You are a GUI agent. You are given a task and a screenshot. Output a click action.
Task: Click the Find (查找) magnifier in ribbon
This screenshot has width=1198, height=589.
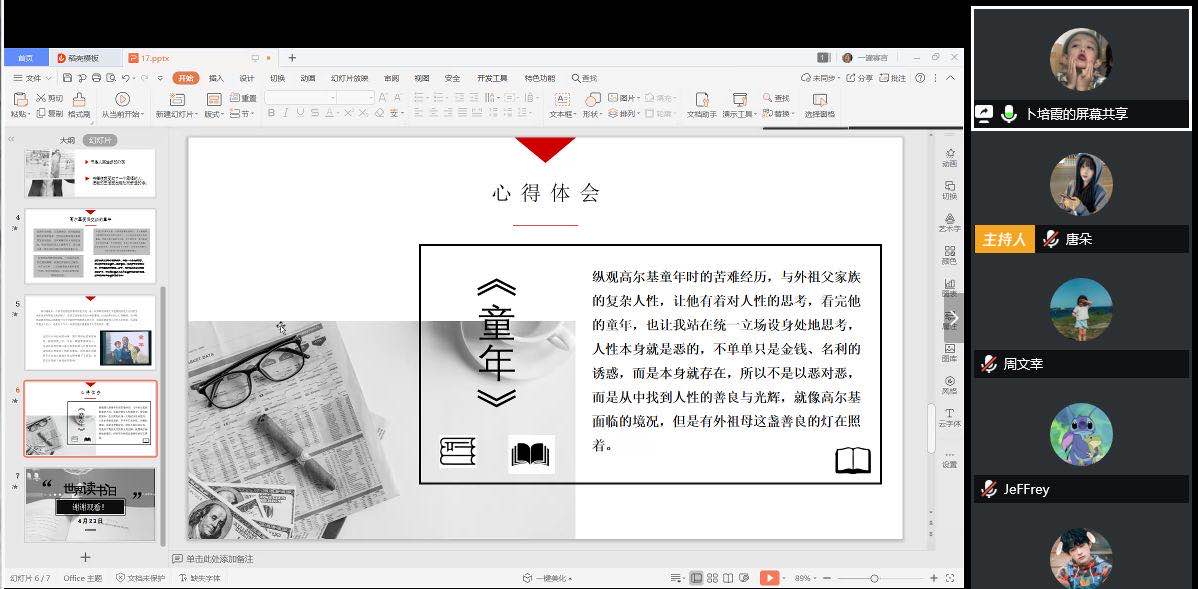(768, 98)
